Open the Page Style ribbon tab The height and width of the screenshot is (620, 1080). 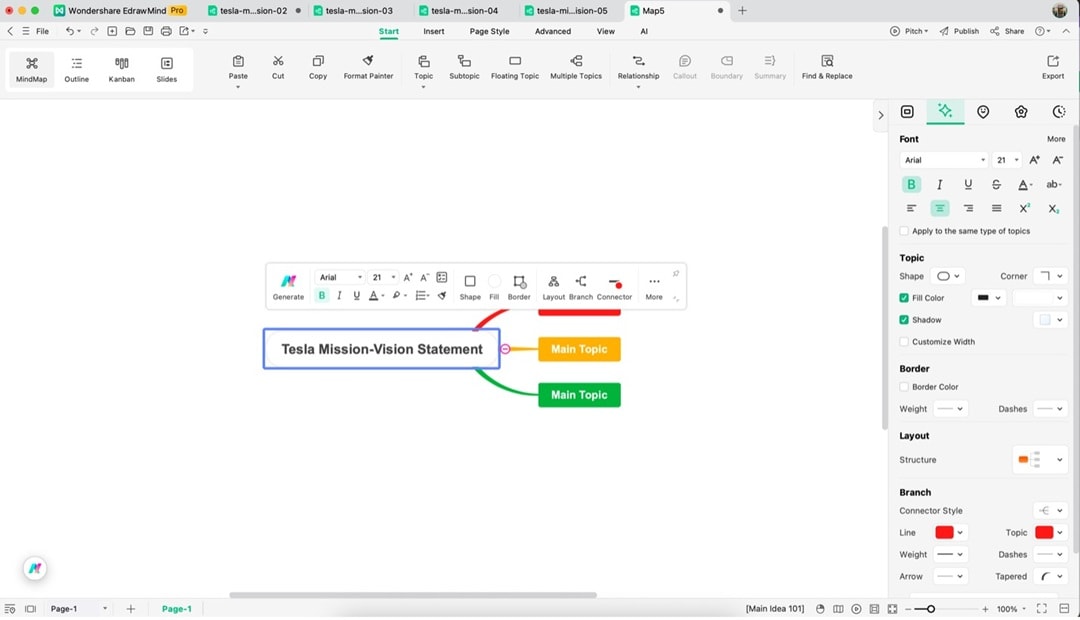[490, 31]
